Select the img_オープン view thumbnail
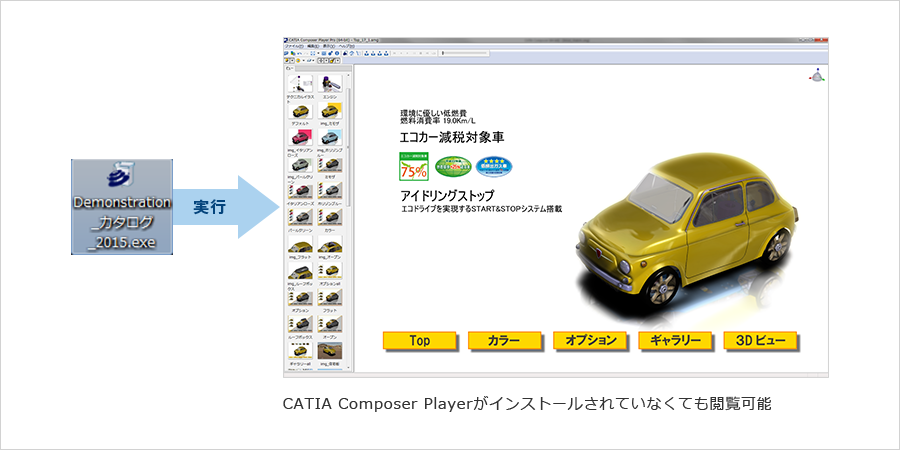 pyautogui.click(x=330, y=245)
